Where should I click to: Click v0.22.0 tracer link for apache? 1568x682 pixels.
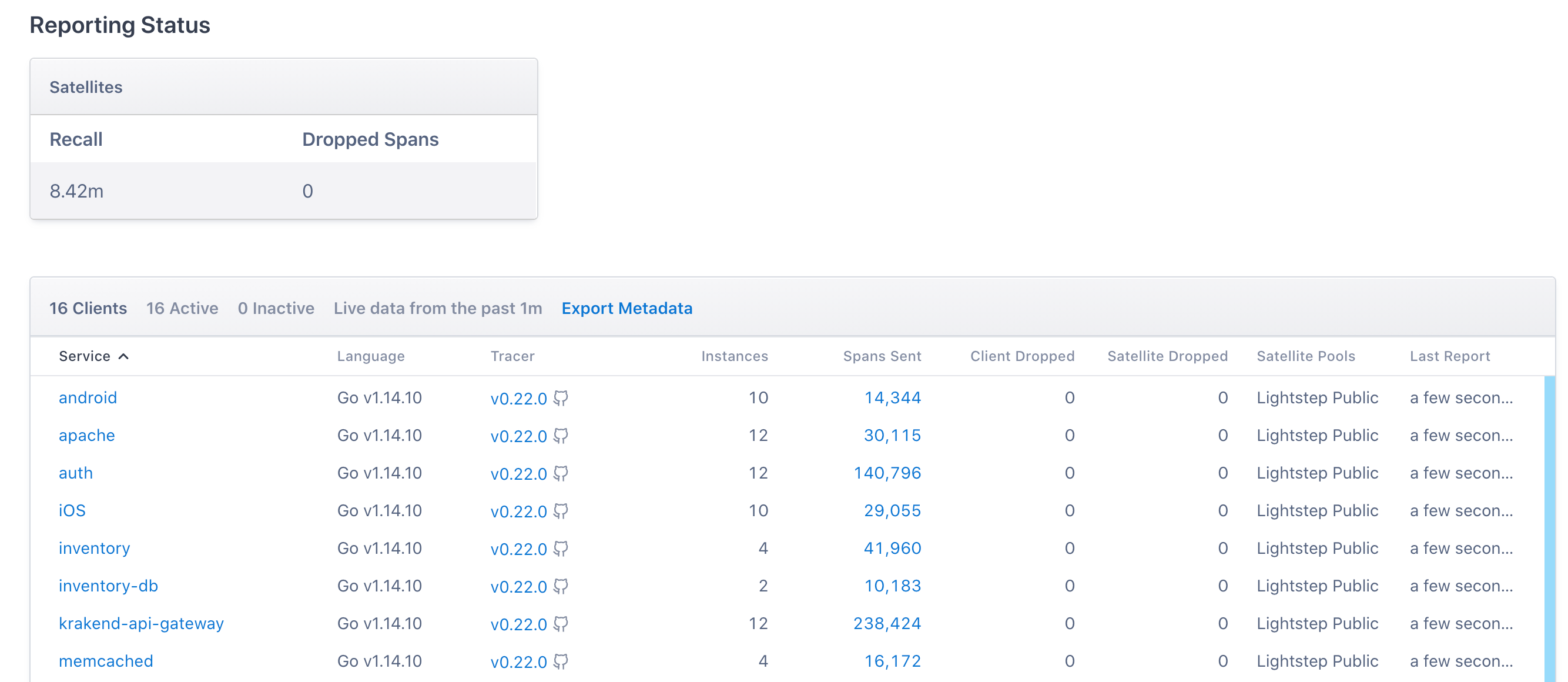(518, 436)
